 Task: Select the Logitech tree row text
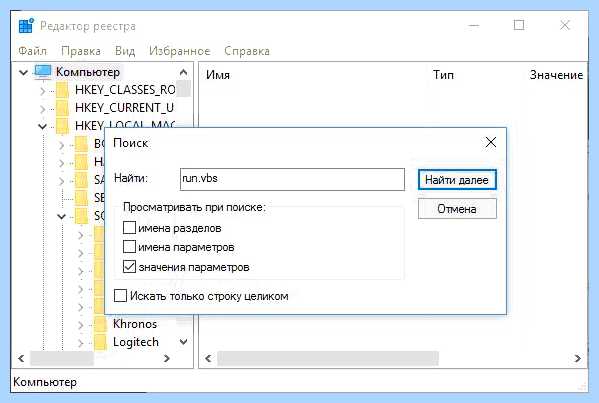point(136,342)
